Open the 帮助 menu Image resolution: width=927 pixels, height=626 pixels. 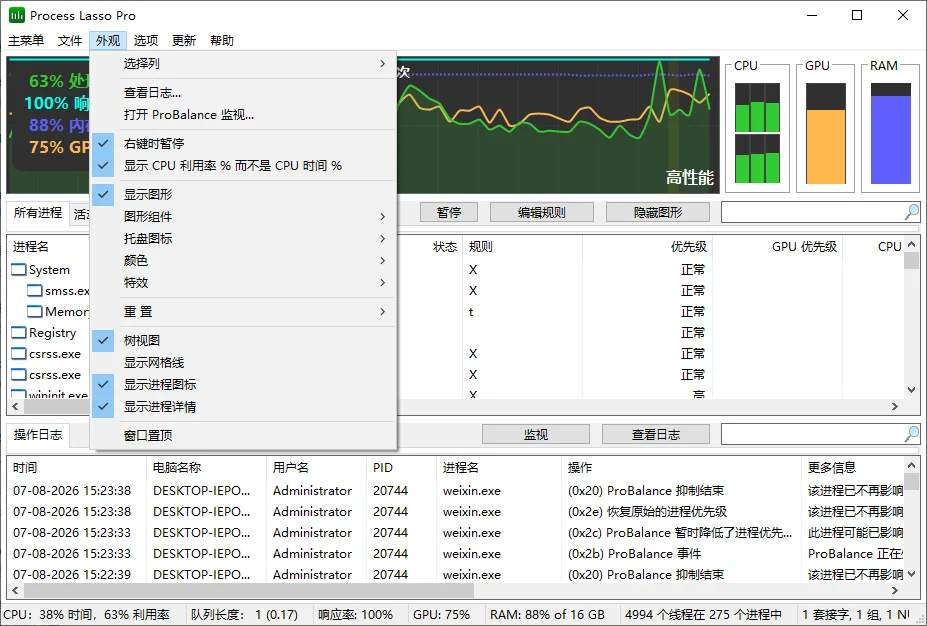pyautogui.click(x=222, y=40)
